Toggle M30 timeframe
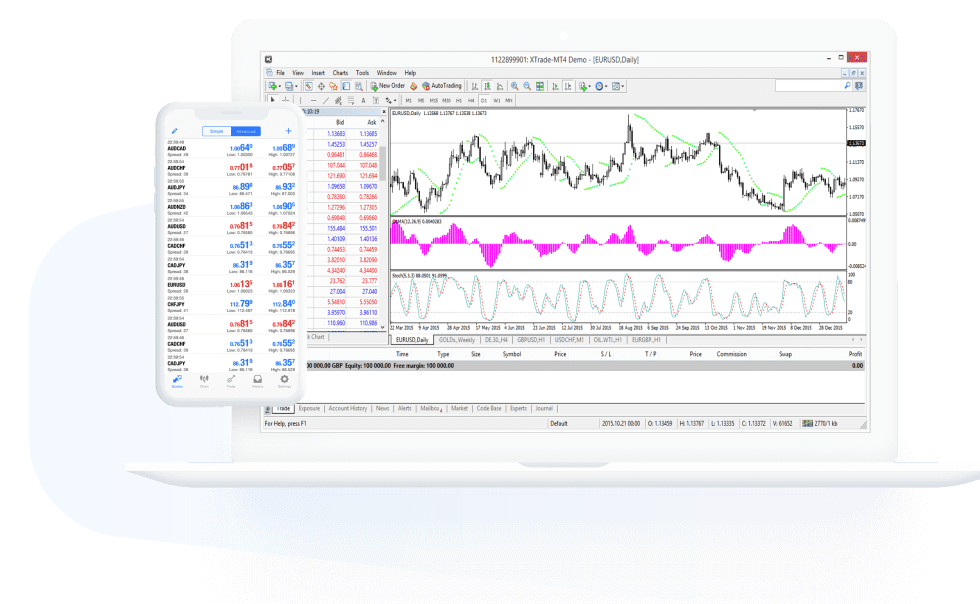 pyautogui.click(x=446, y=100)
